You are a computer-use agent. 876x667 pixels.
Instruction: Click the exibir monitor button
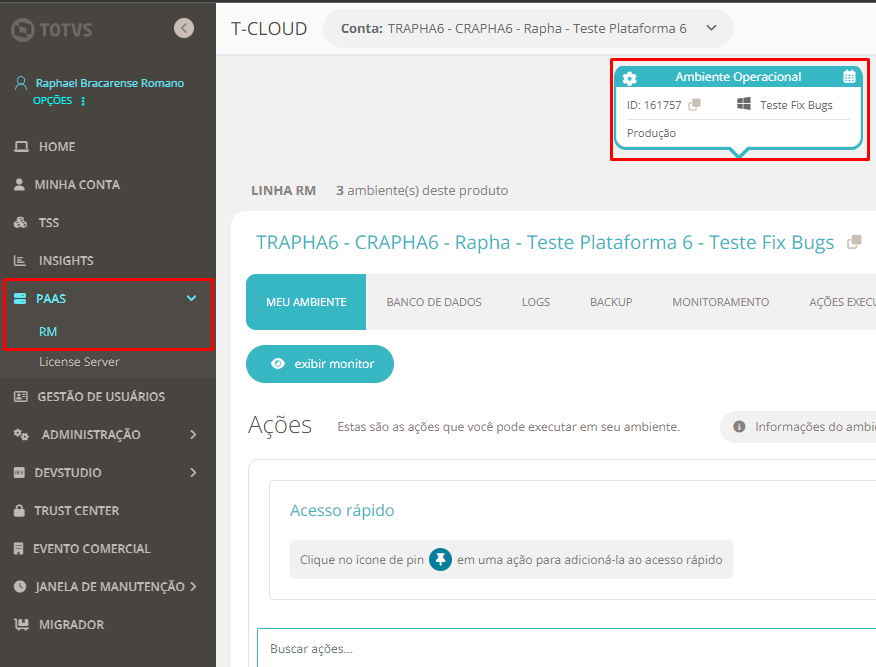320,364
